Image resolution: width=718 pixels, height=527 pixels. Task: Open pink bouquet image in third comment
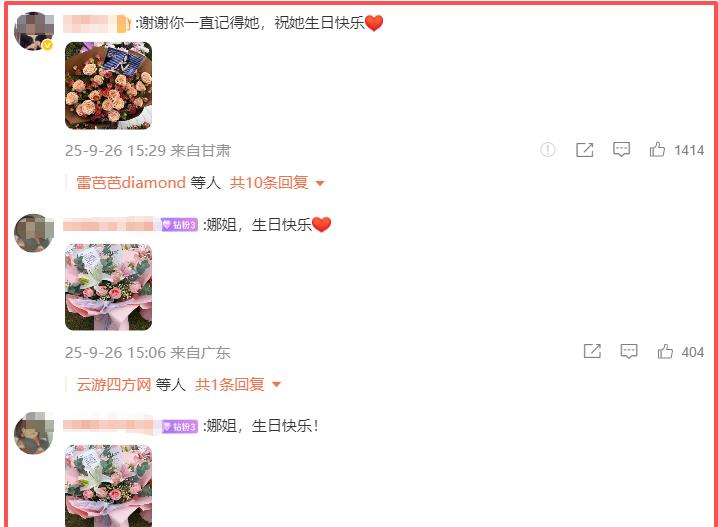pyautogui.click(x=109, y=486)
